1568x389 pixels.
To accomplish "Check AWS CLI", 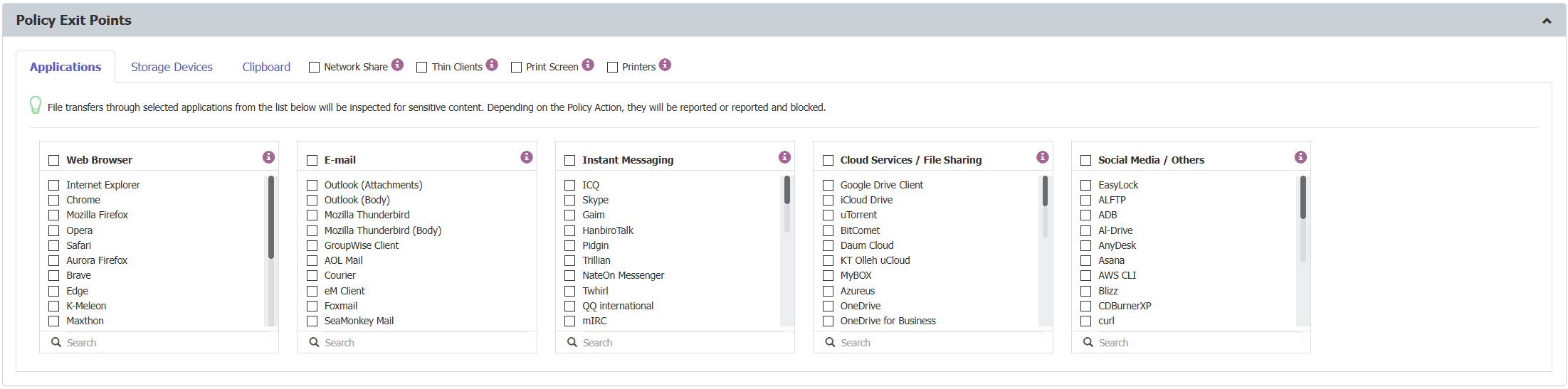I will (1085, 275).
